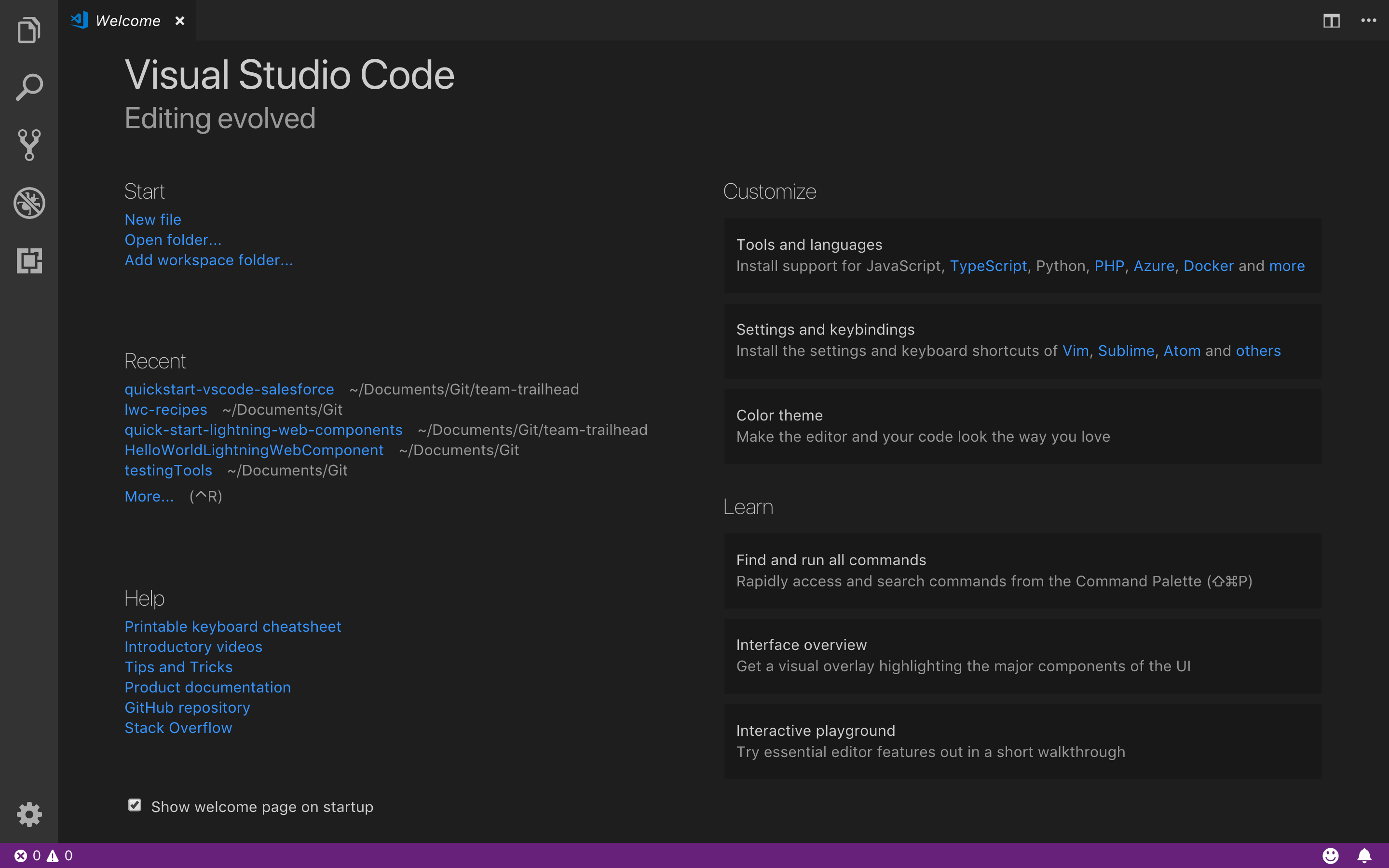Click the Extensions marketplace icon
The image size is (1389, 868).
point(29,260)
